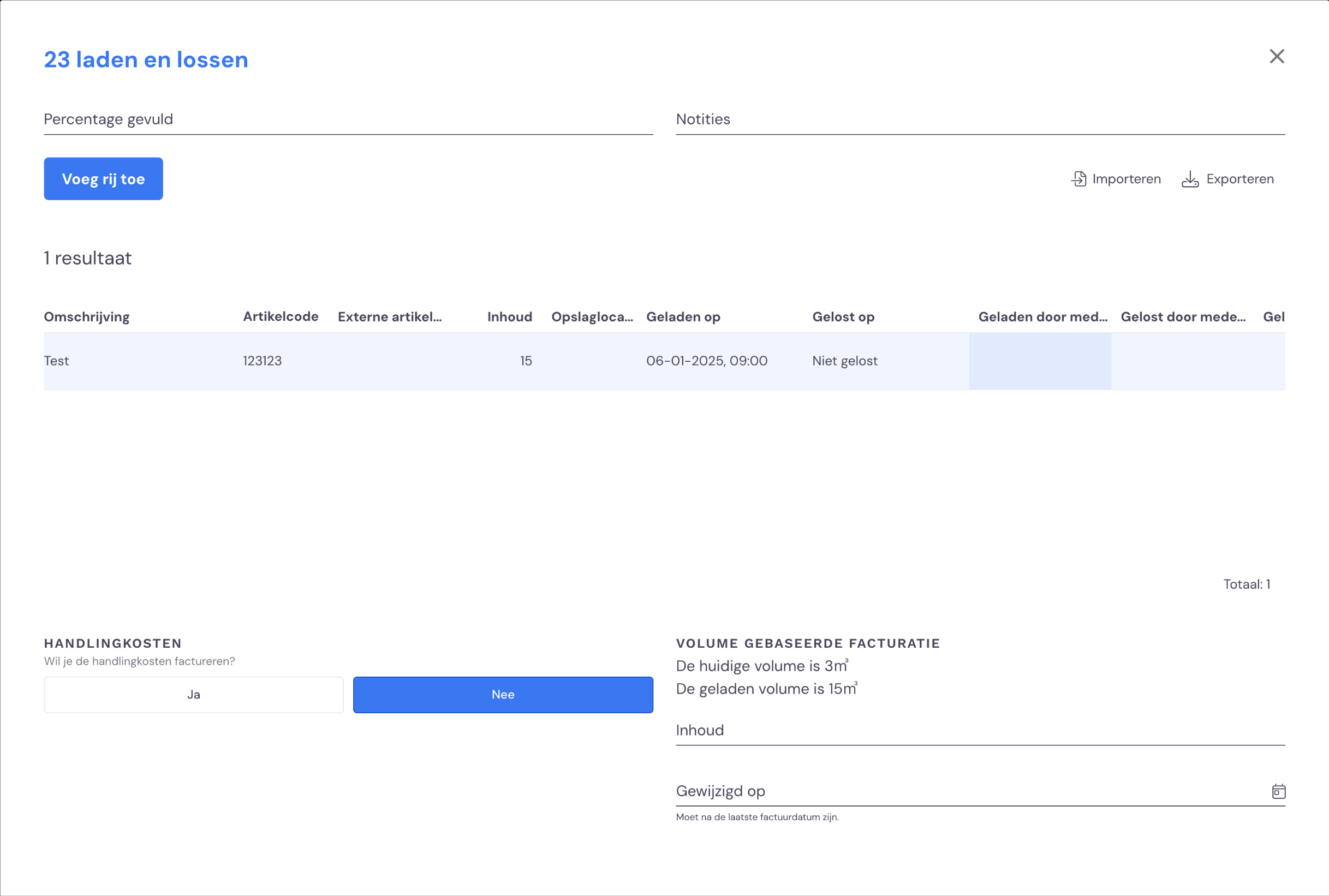Viewport: 1329px width, 896px height.
Task: Click the Totaal: 1 label
Action: pos(1246,584)
